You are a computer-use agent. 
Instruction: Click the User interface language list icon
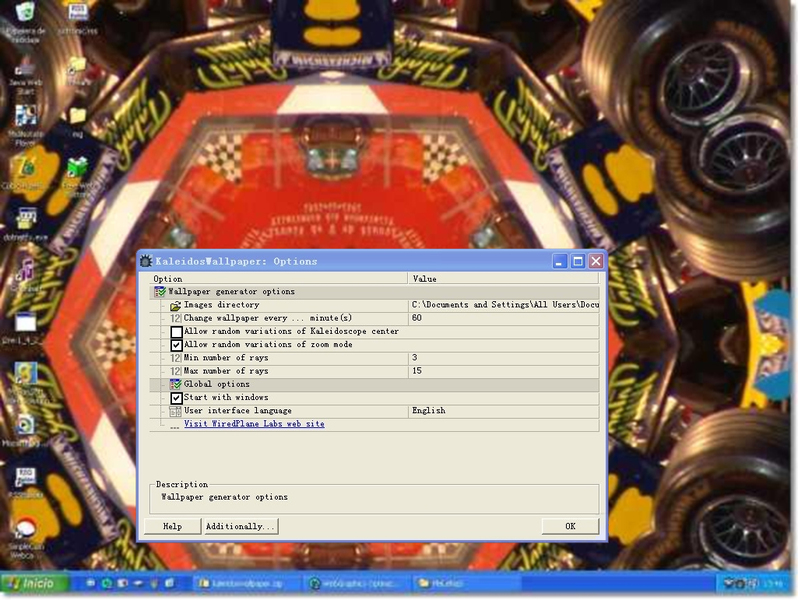coord(176,411)
